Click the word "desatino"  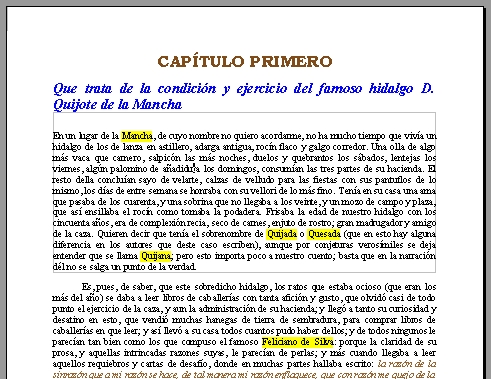[68, 320]
